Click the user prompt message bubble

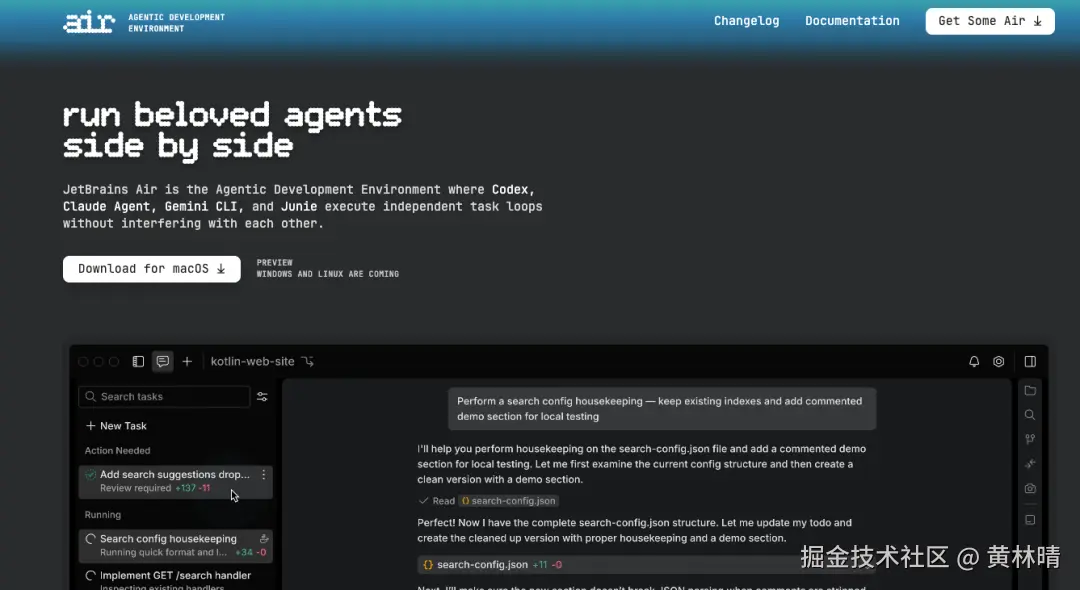(662, 409)
